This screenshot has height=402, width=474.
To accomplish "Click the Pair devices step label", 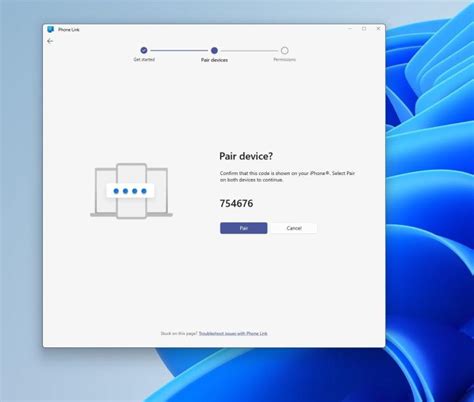I will pyautogui.click(x=214, y=60).
